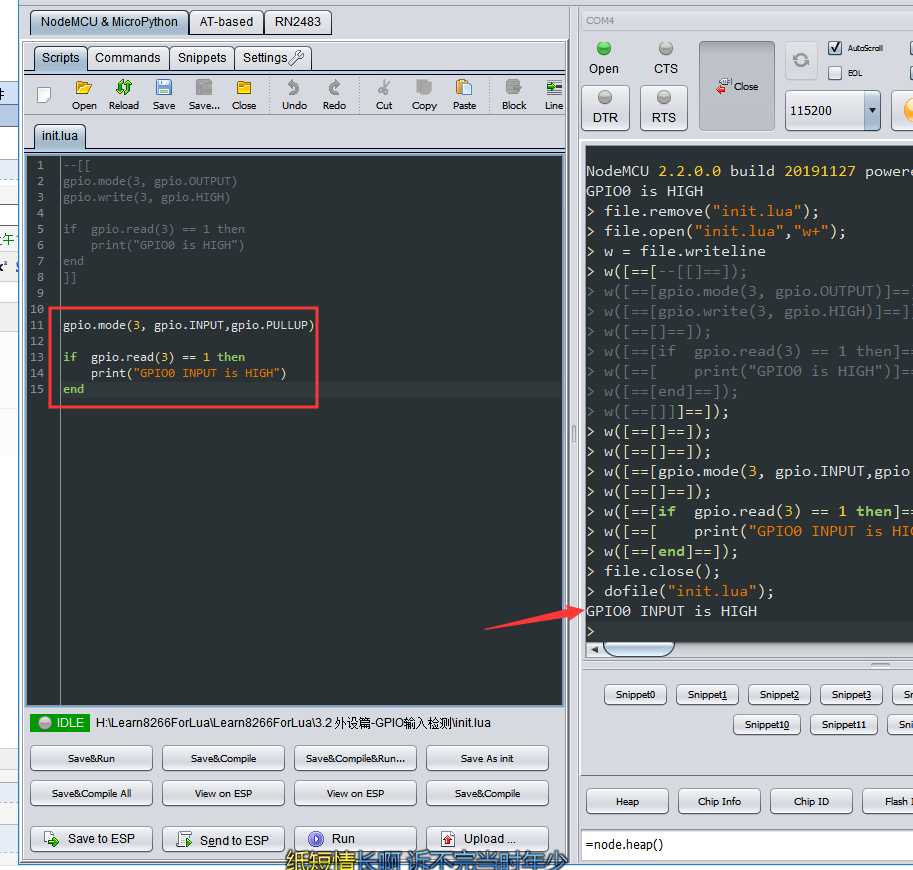Image resolution: width=913 pixels, height=870 pixels.
Task: Click the Chip Info button
Action: tap(719, 801)
